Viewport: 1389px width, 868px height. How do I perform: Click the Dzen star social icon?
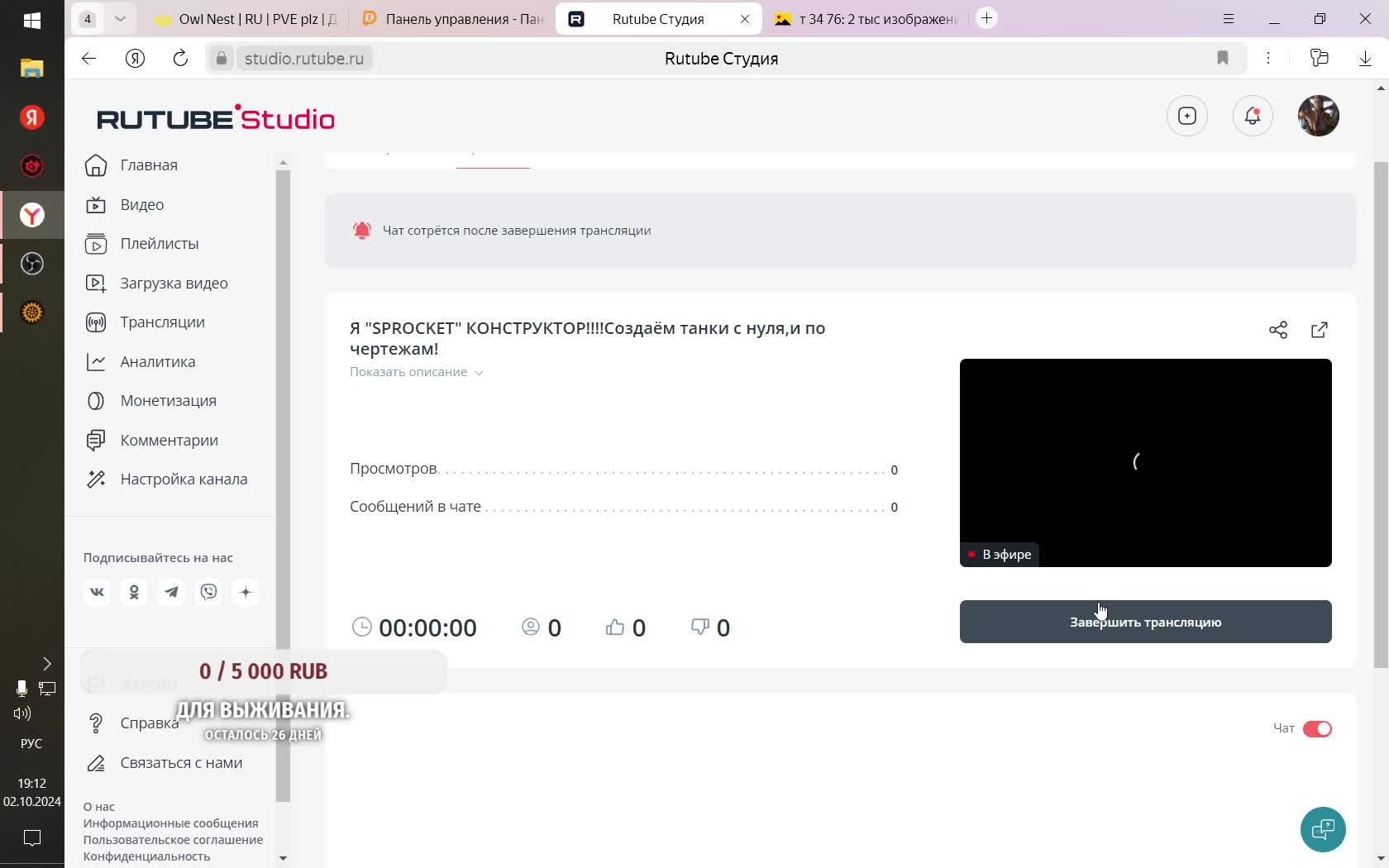[246, 592]
